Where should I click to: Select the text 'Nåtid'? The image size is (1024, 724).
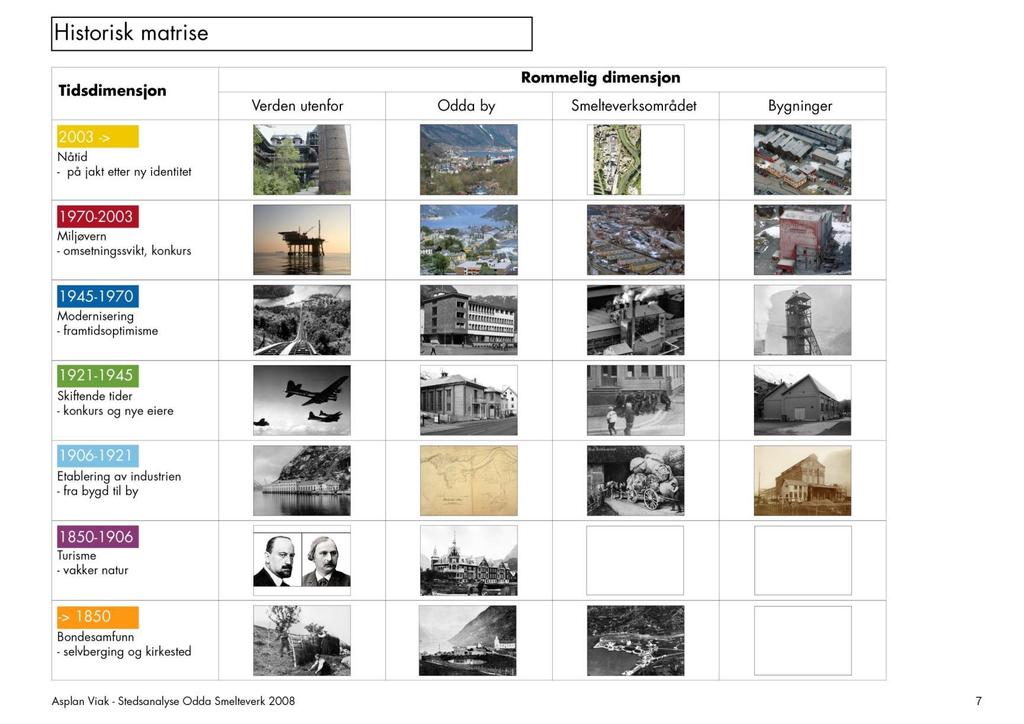pos(72,157)
